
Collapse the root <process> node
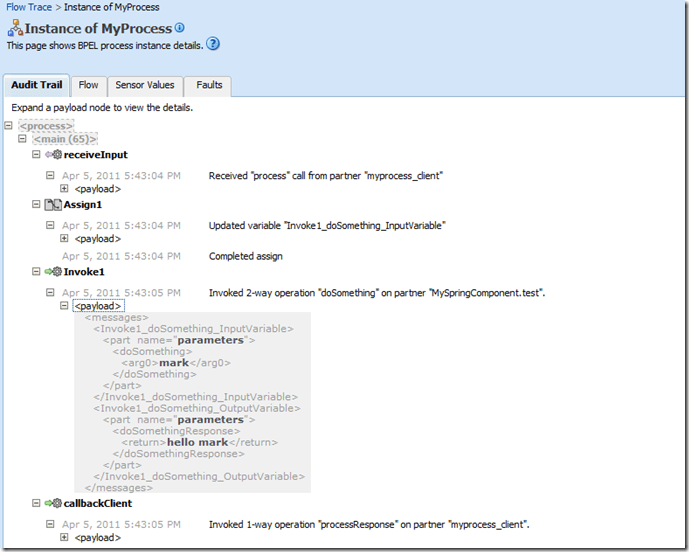9,126
